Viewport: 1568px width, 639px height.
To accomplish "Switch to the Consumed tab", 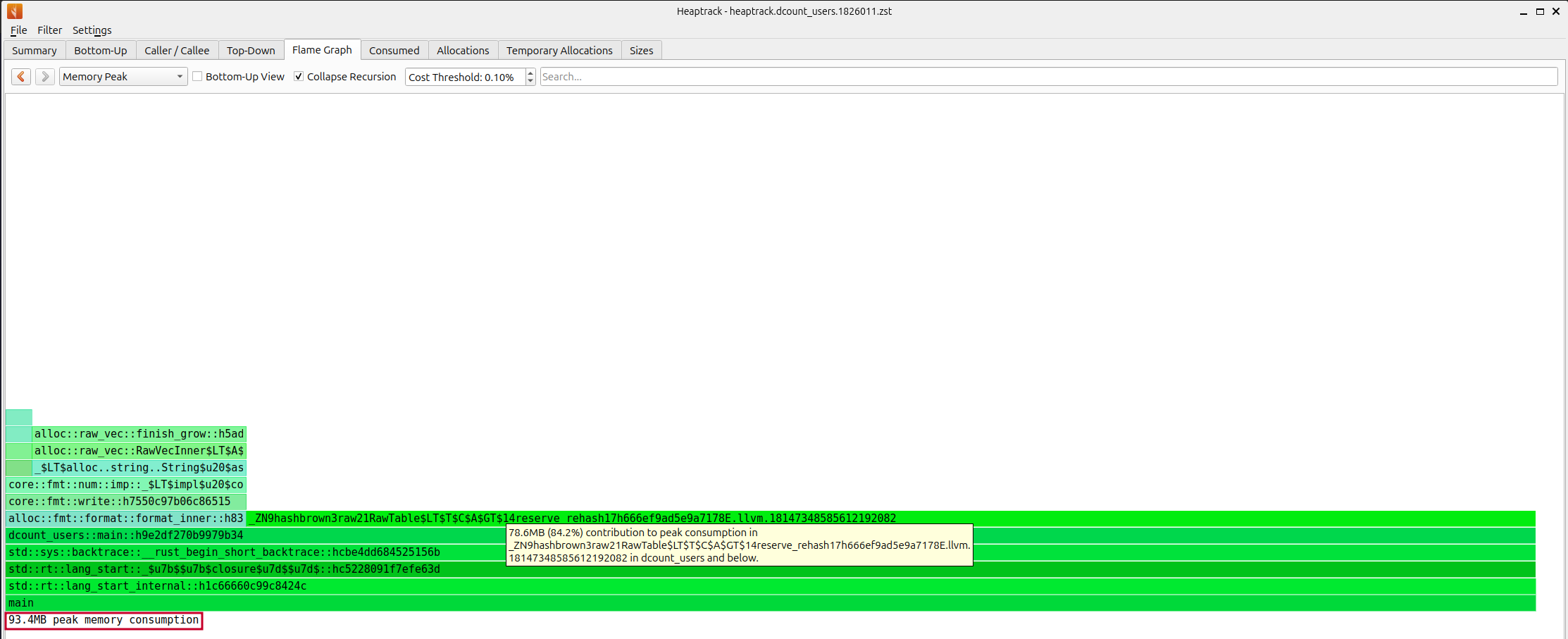I will coord(394,50).
